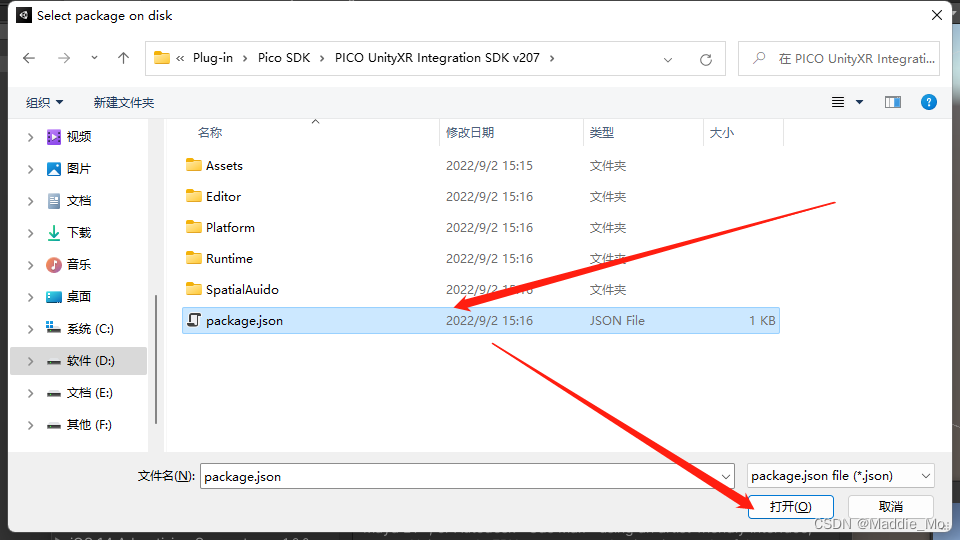Sort by 修改日期 column header
The image size is (960, 540).
click(470, 132)
